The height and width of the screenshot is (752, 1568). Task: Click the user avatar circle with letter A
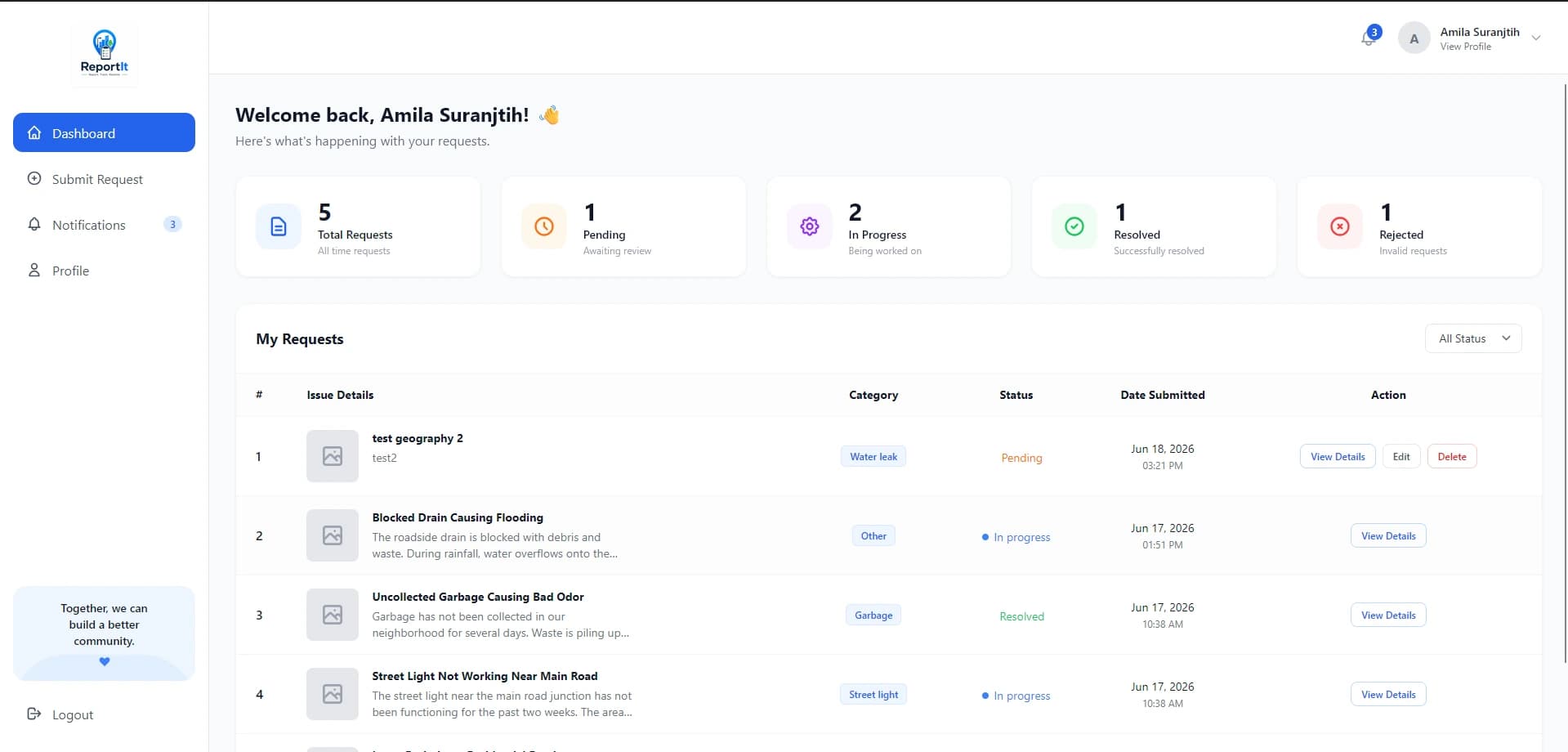(x=1414, y=38)
